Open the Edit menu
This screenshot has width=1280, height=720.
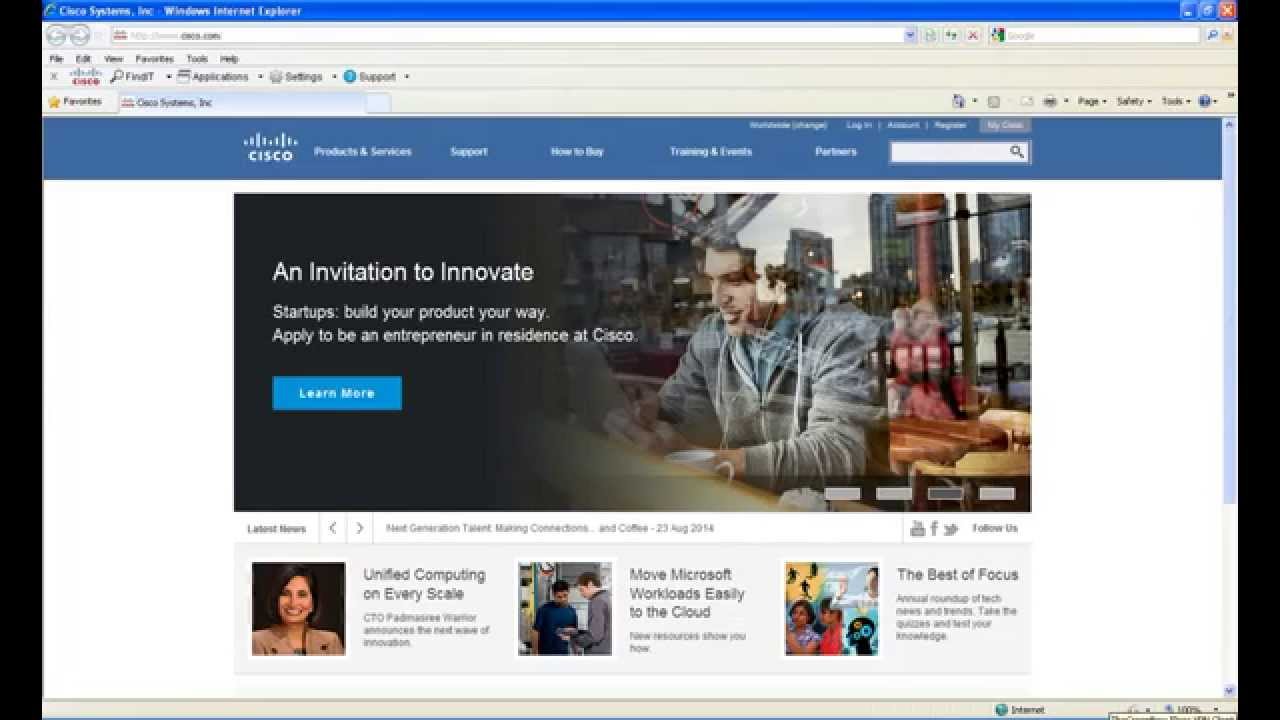point(83,59)
